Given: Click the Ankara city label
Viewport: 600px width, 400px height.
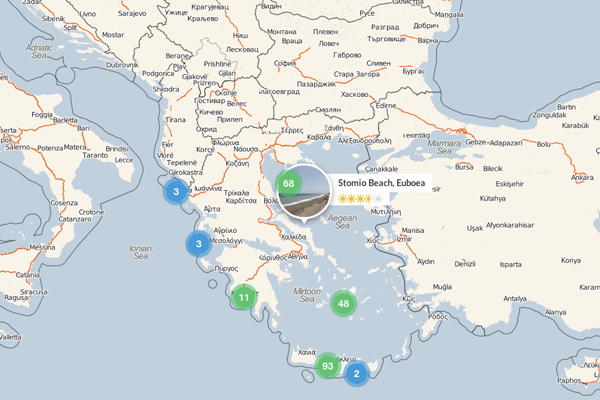Looking at the screenshot, I should 582,178.
